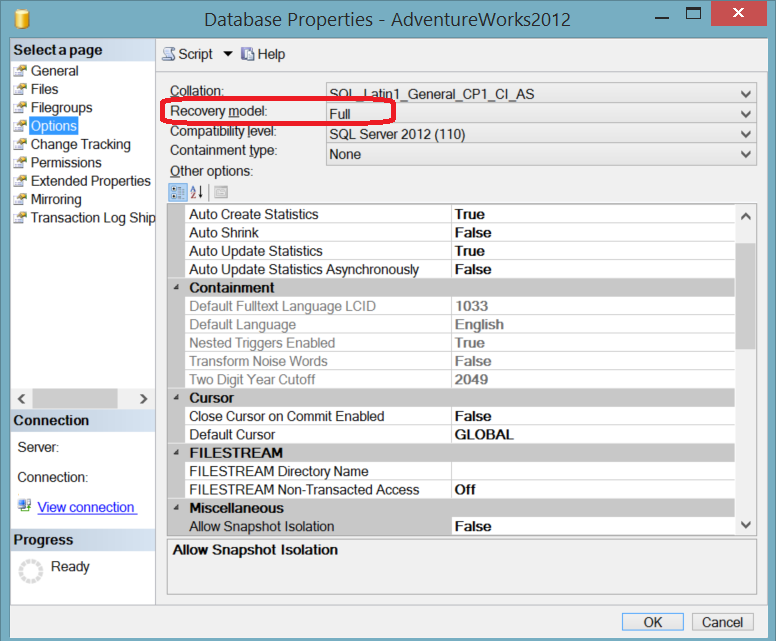Click the Mirroring page icon
The image size is (777, 641).
tap(20, 199)
